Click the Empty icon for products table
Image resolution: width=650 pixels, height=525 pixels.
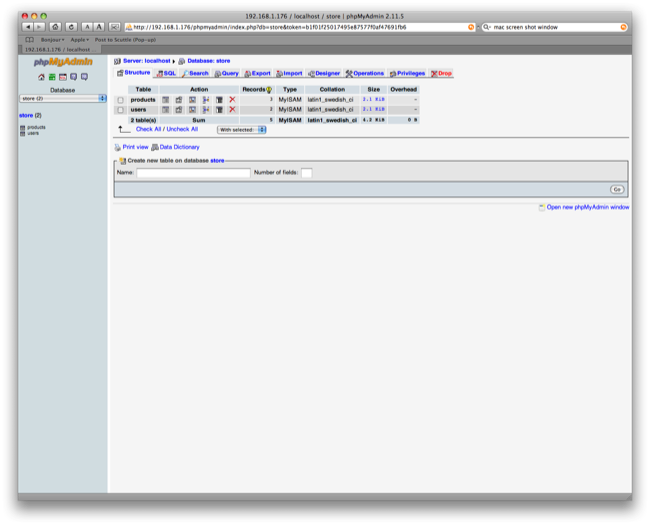pyautogui.click(x=219, y=100)
